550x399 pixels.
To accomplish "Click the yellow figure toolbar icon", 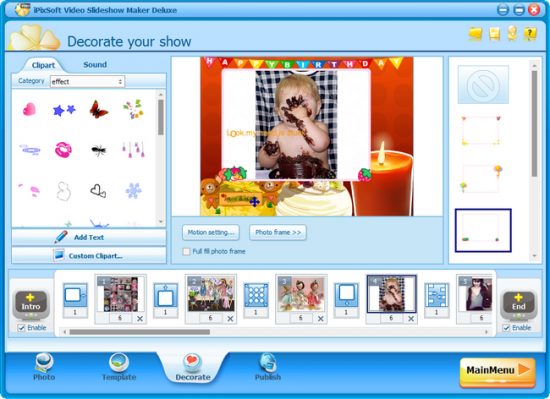I will click(x=512, y=33).
